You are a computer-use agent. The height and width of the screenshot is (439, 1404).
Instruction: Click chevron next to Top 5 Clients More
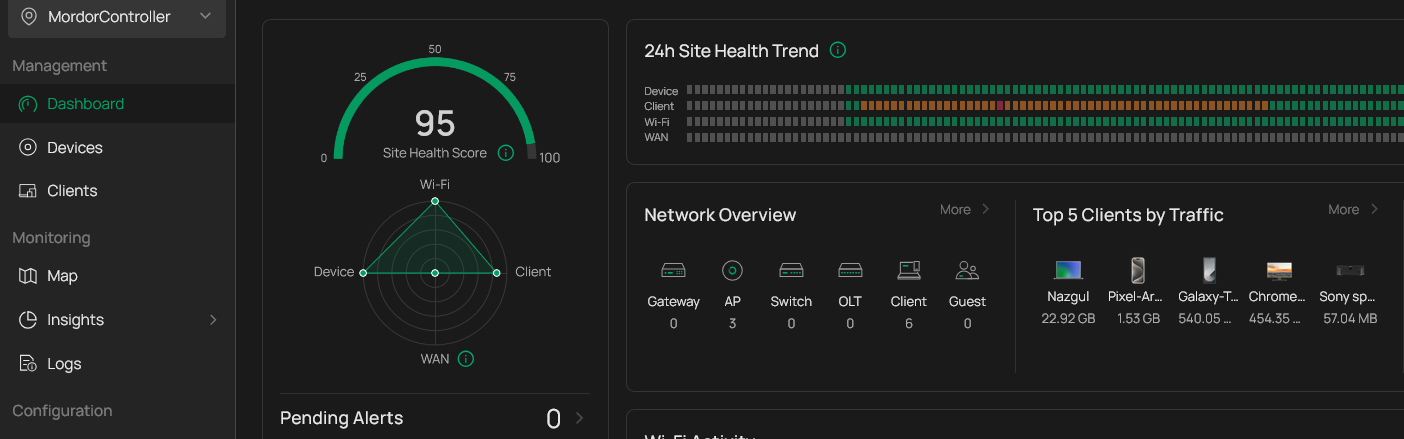(x=1374, y=209)
